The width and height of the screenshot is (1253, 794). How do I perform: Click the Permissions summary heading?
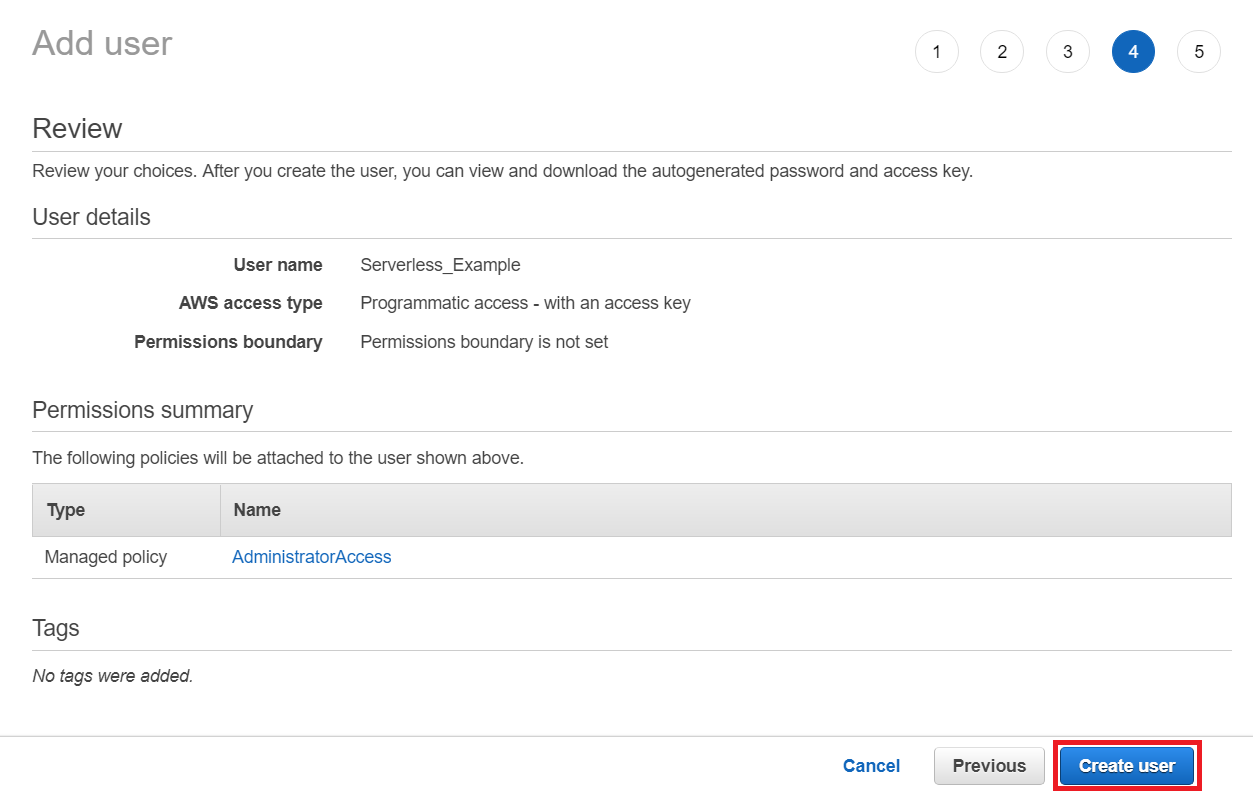tap(142, 410)
